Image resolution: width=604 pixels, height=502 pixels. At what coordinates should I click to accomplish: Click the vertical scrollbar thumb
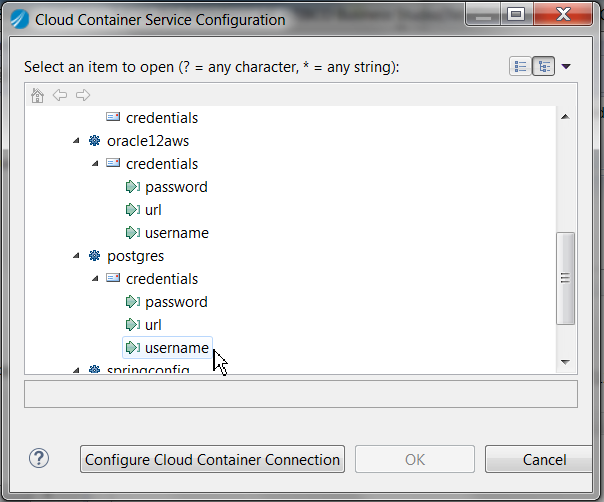pyautogui.click(x=565, y=278)
